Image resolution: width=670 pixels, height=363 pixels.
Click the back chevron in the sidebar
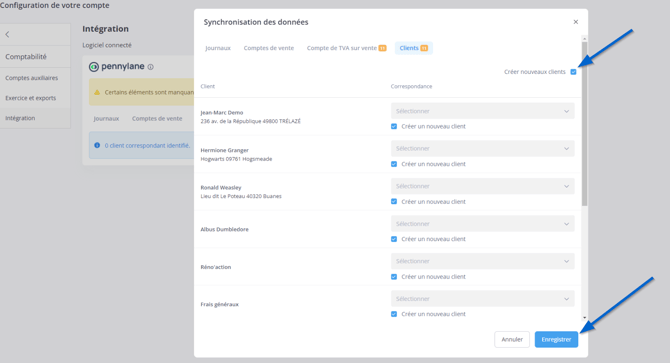[x=7, y=35]
